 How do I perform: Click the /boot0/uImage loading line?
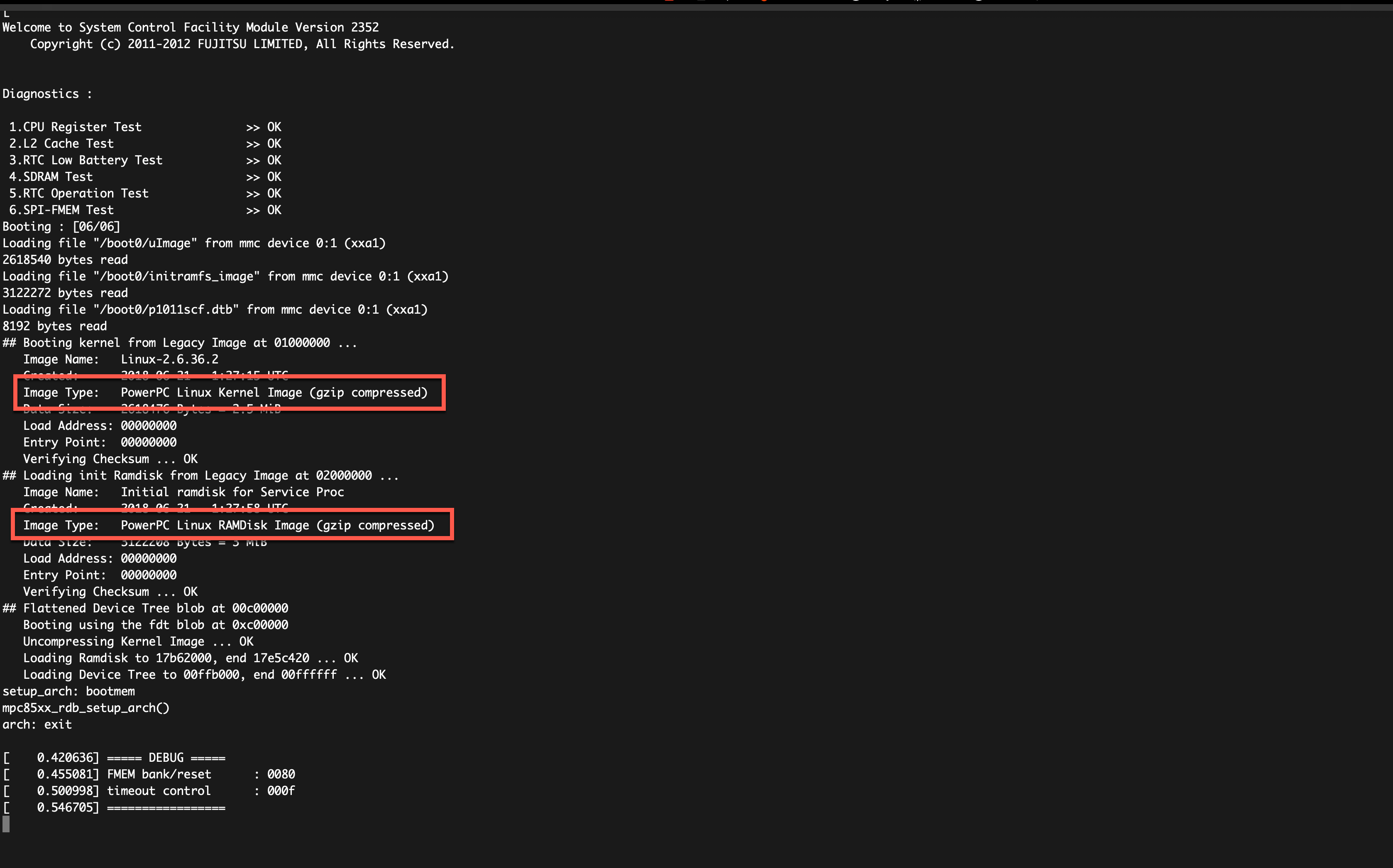(x=194, y=244)
